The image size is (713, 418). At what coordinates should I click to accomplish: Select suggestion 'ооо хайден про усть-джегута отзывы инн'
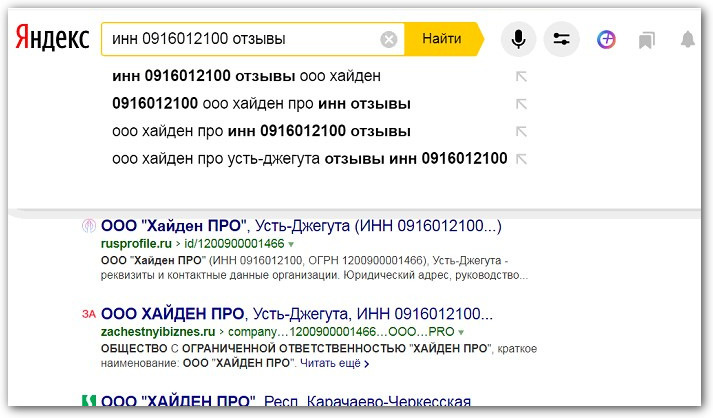coord(310,159)
